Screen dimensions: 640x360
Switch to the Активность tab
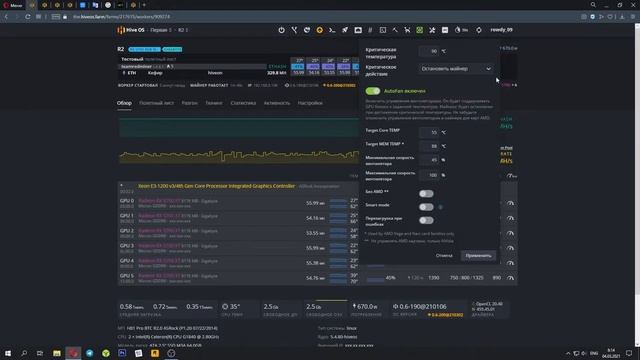tap(277, 103)
